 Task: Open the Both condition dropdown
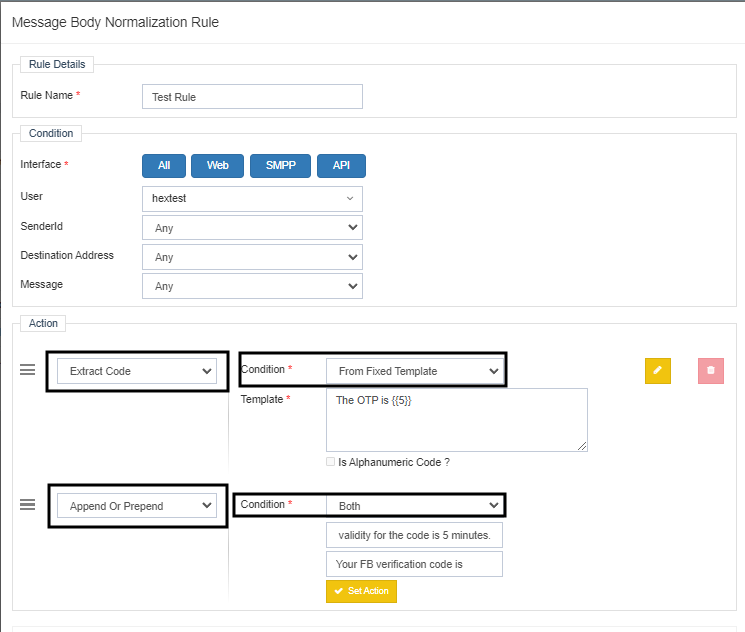click(414, 506)
